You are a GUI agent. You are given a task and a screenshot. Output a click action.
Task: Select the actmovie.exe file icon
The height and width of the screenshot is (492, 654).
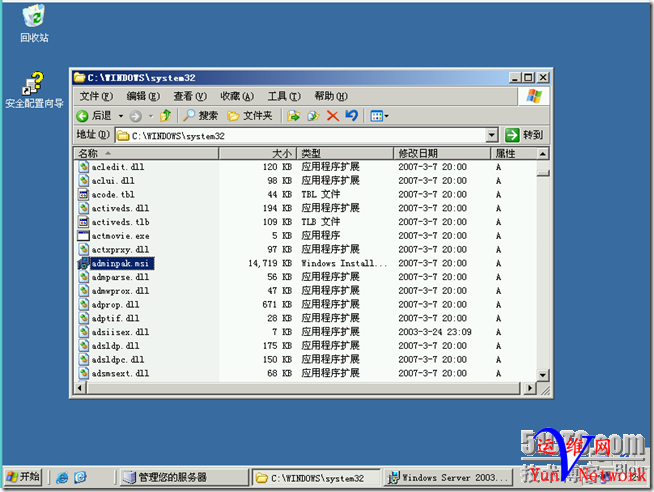click(x=83, y=236)
